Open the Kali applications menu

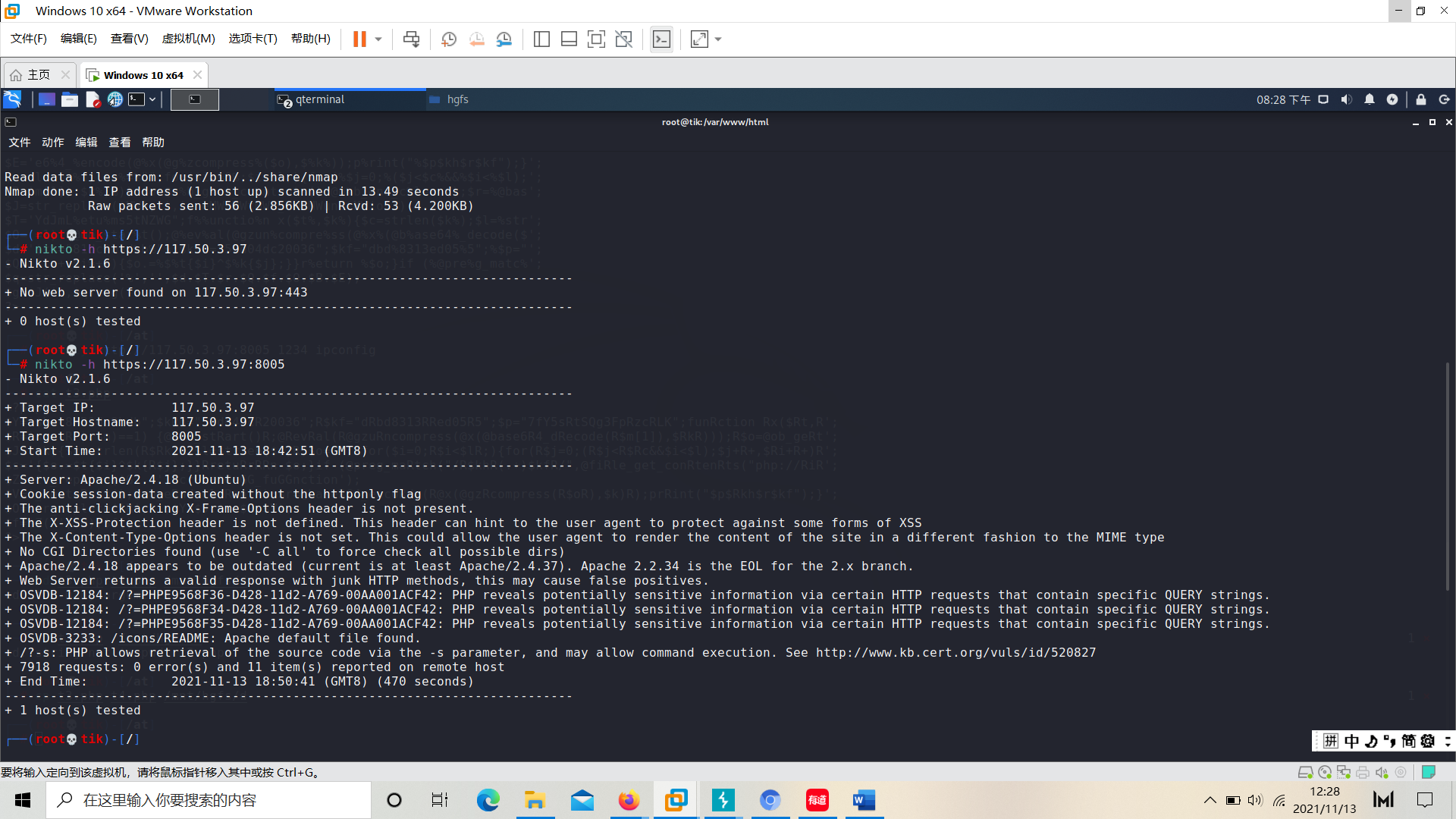point(13,99)
